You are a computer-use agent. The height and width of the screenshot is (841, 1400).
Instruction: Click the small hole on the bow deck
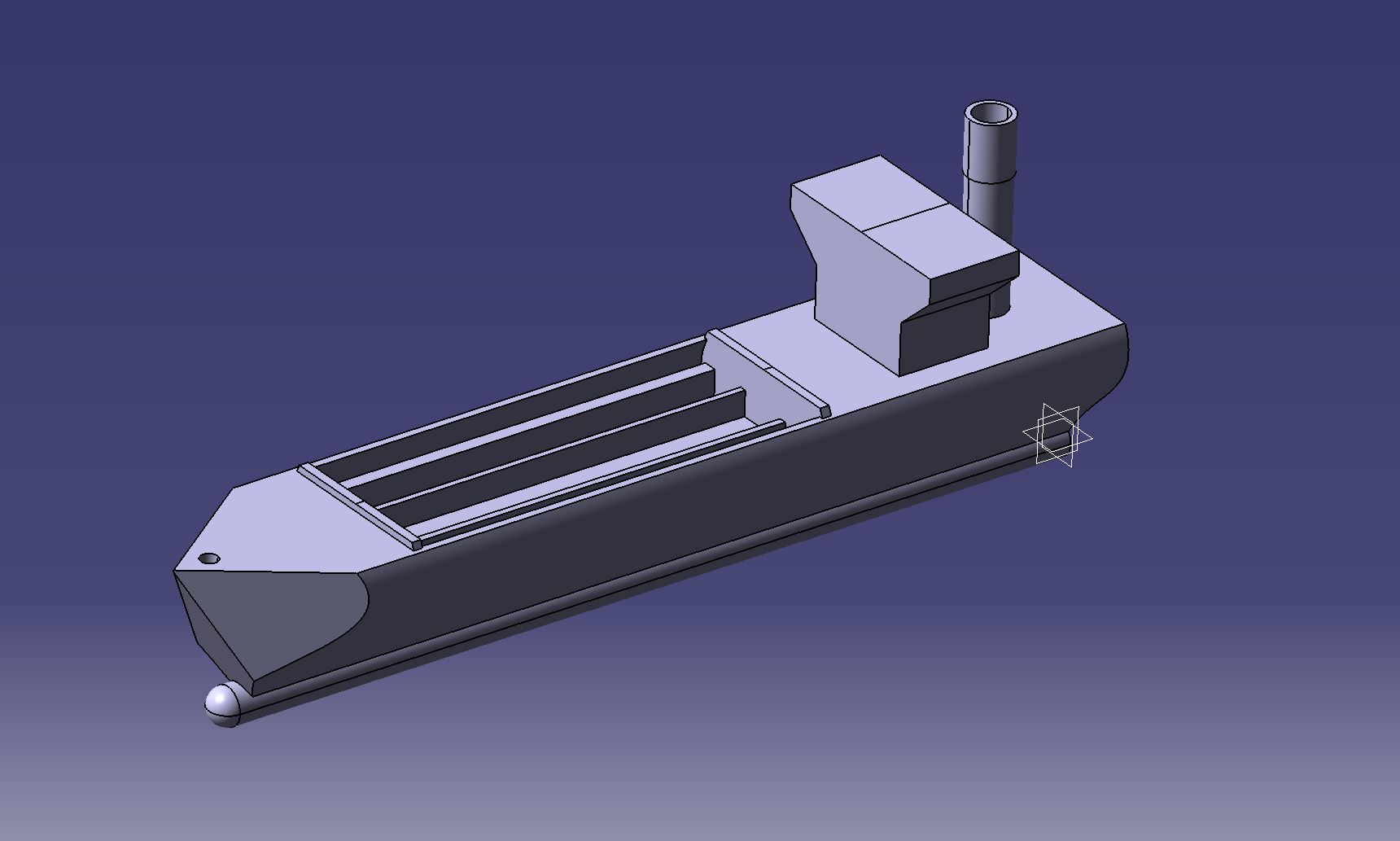coord(210,558)
